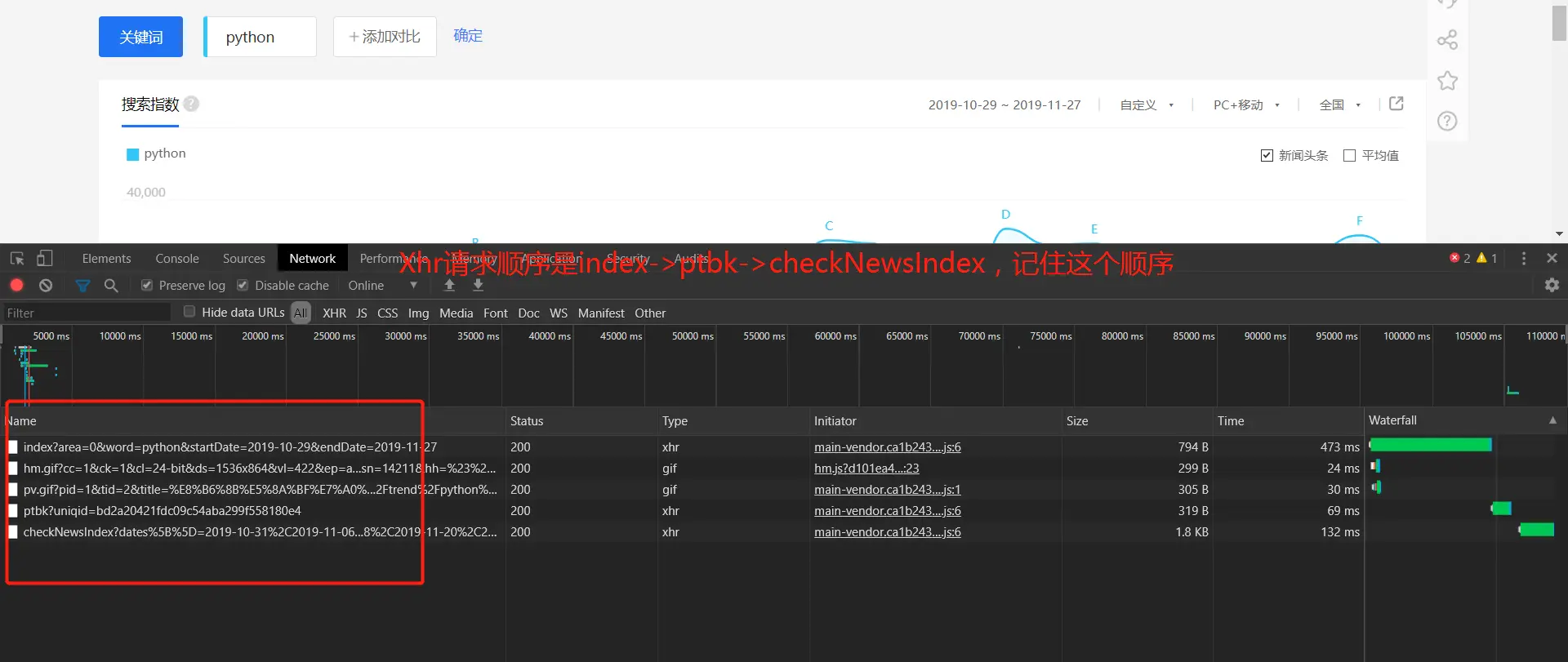Click the red record network log button
This screenshot has width=1568, height=662.
point(16,285)
